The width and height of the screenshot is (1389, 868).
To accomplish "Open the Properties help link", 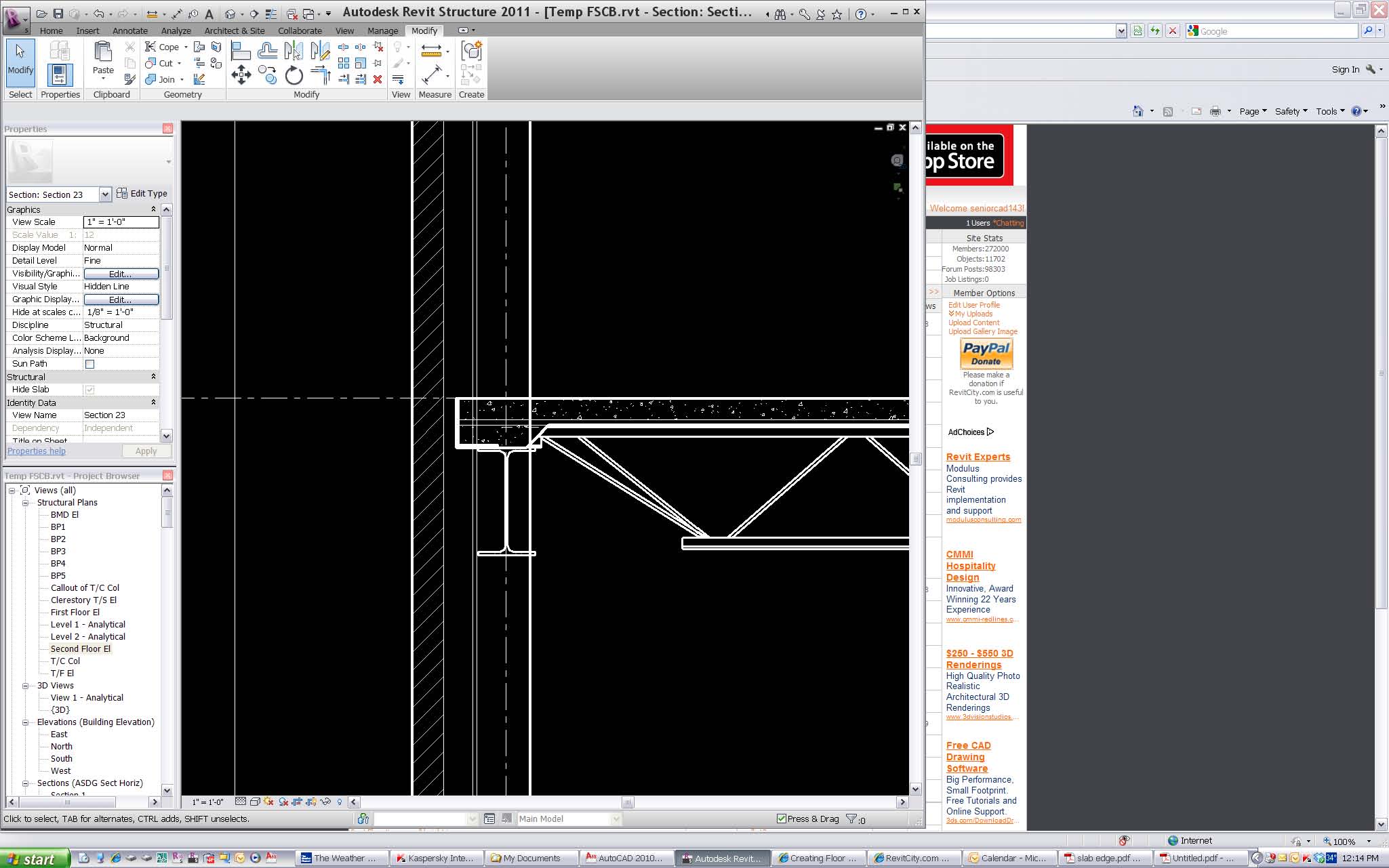I will (x=37, y=451).
